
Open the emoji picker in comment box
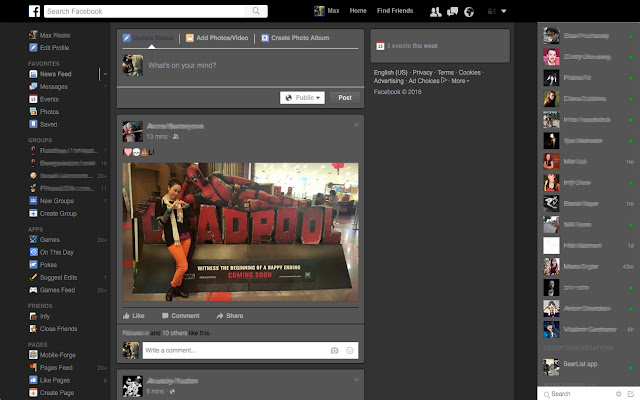tap(350, 350)
